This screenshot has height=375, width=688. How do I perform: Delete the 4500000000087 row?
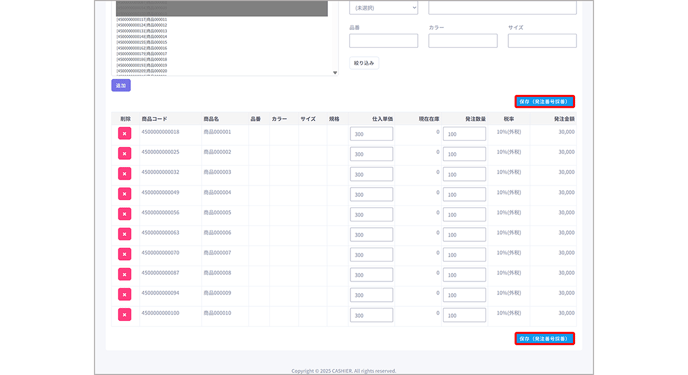coord(125,275)
